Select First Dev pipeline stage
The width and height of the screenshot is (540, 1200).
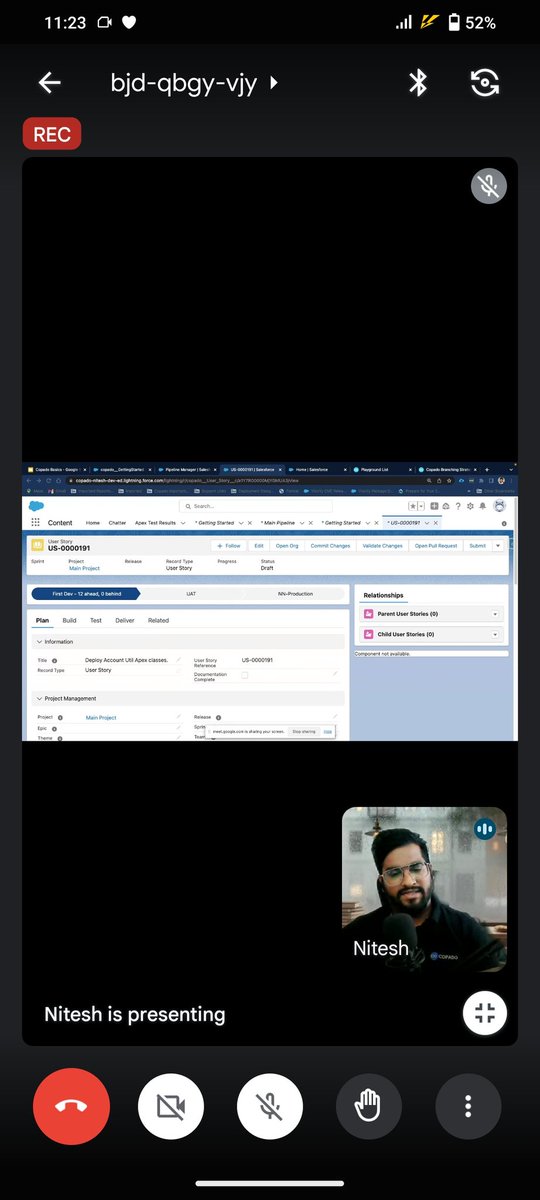[x=87, y=594]
